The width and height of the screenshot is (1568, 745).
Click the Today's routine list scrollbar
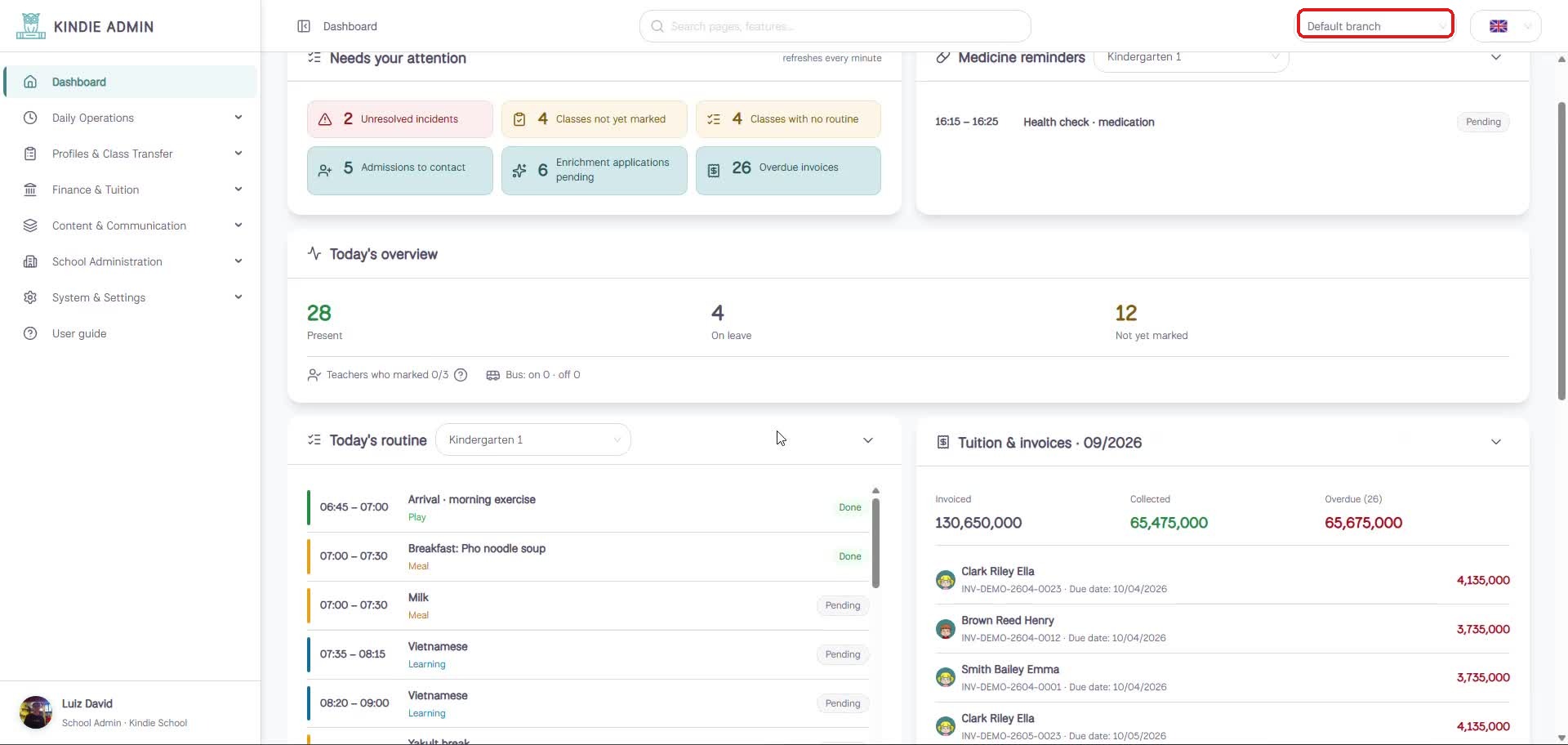pyautogui.click(x=875, y=542)
